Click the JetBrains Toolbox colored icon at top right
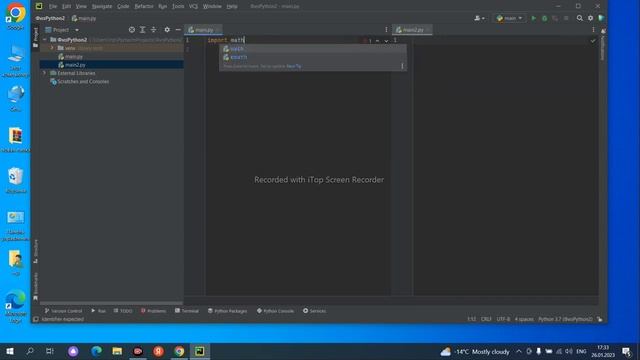 point(601,18)
